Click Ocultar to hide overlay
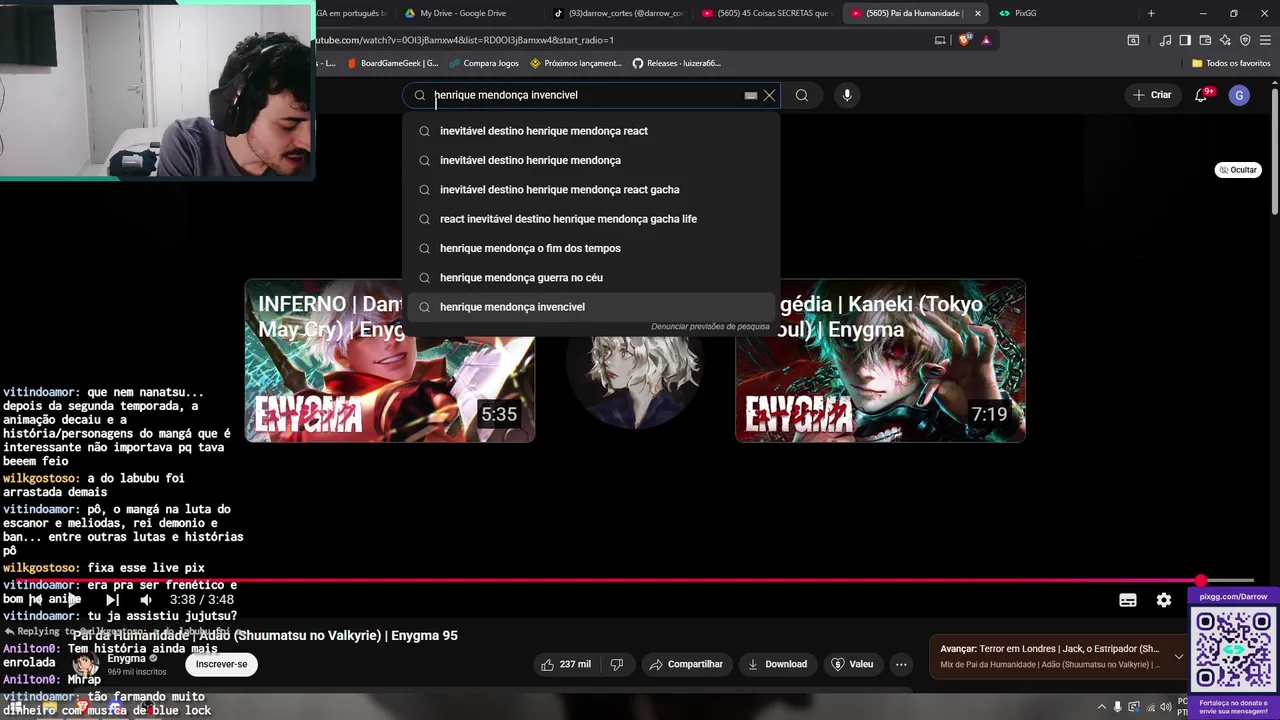This screenshot has width=1280, height=720. pyautogui.click(x=1238, y=170)
